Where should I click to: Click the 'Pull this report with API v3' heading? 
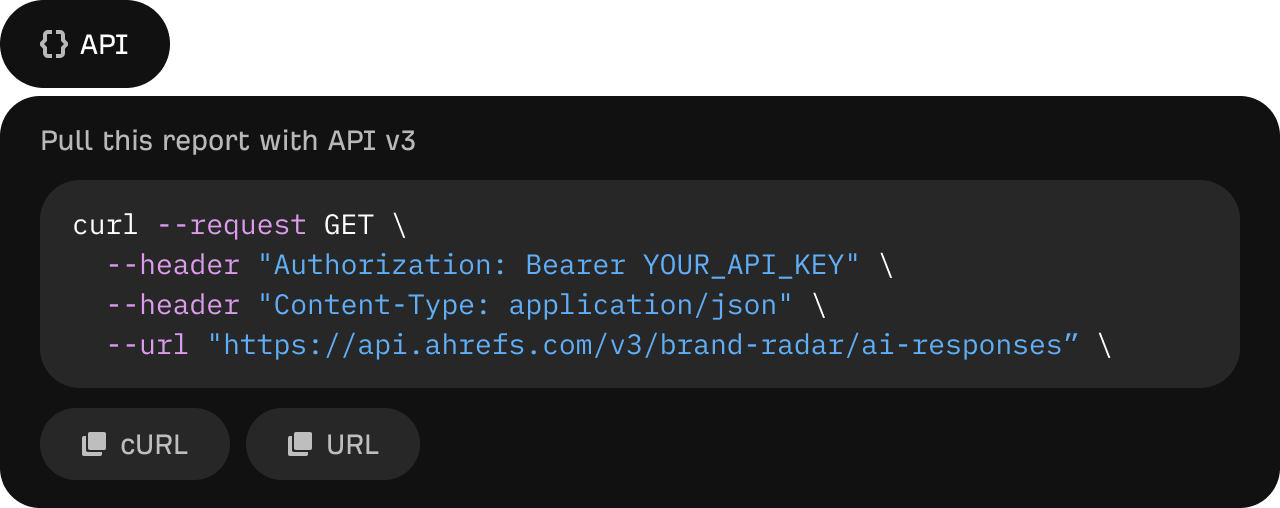pos(228,141)
